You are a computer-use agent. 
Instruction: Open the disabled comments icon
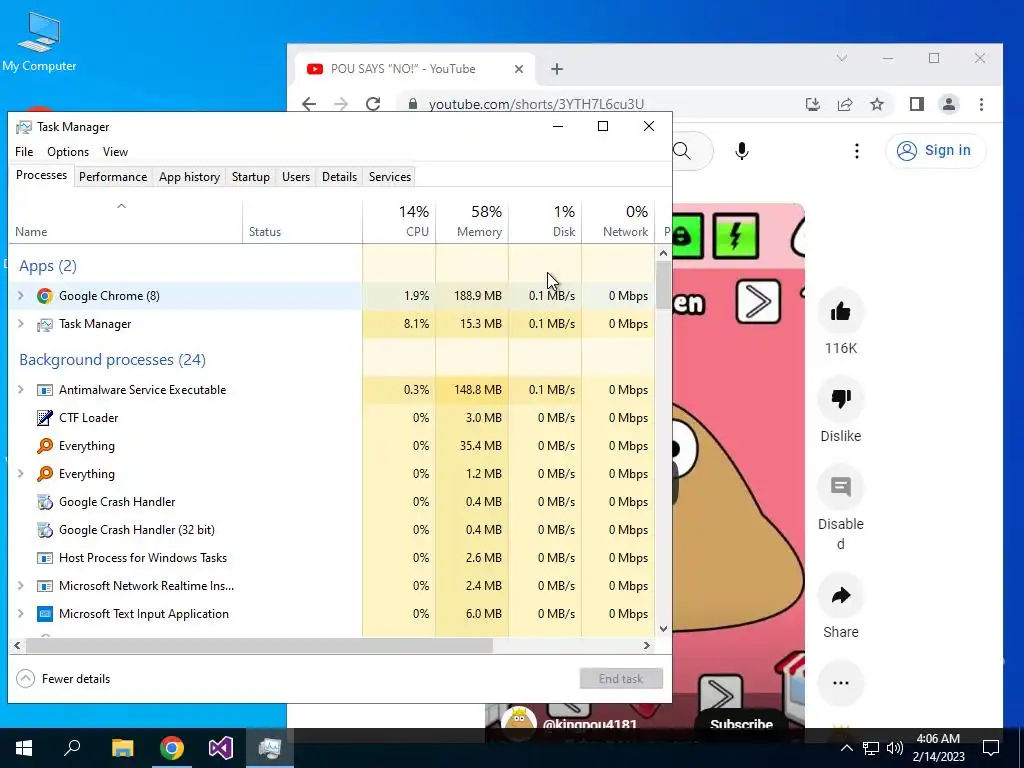(x=840, y=487)
